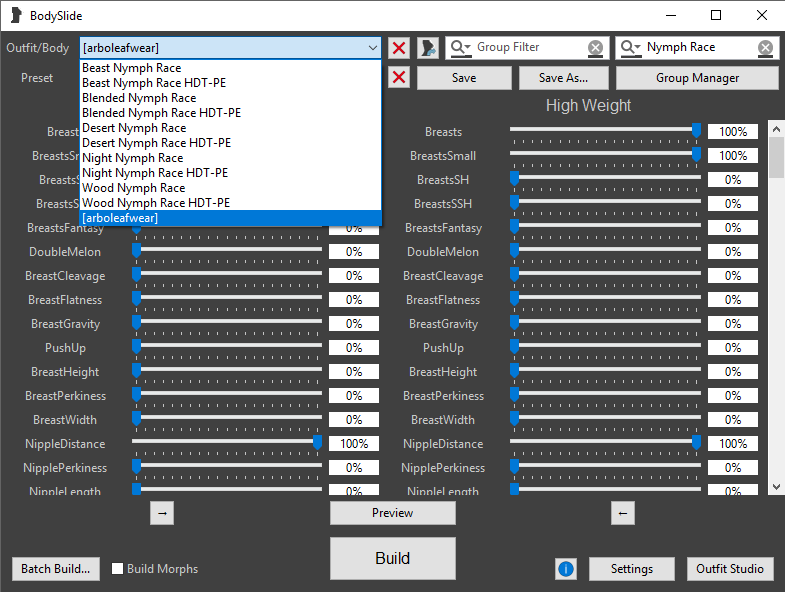Pick Night Nymph Race from dropdown
785x592 pixels.
[230, 158]
